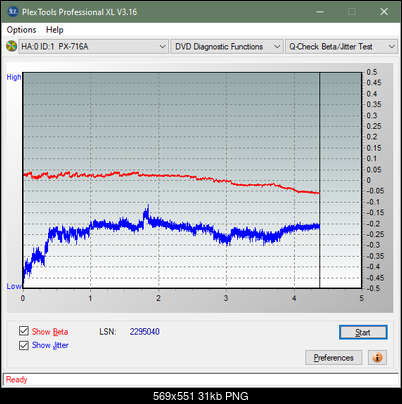Open the DVD Diagnostic Functions dropdown
The image size is (402, 404).
point(227,47)
